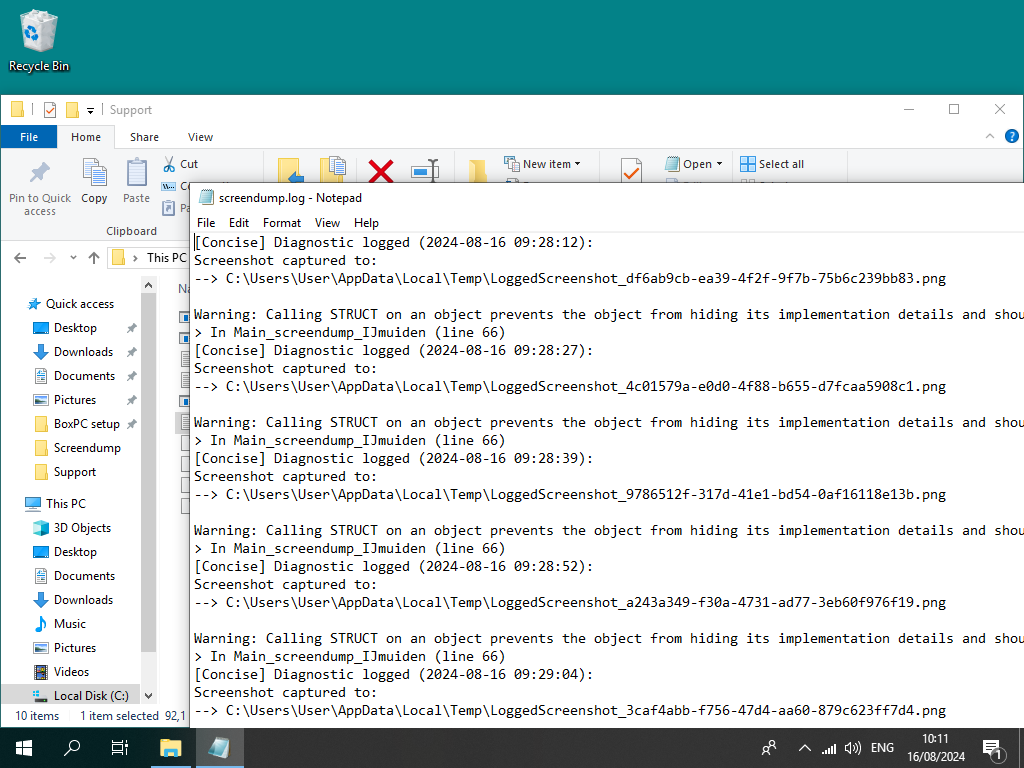The image size is (1024, 768).
Task: Click the Back navigation arrow
Action: pos(20,258)
